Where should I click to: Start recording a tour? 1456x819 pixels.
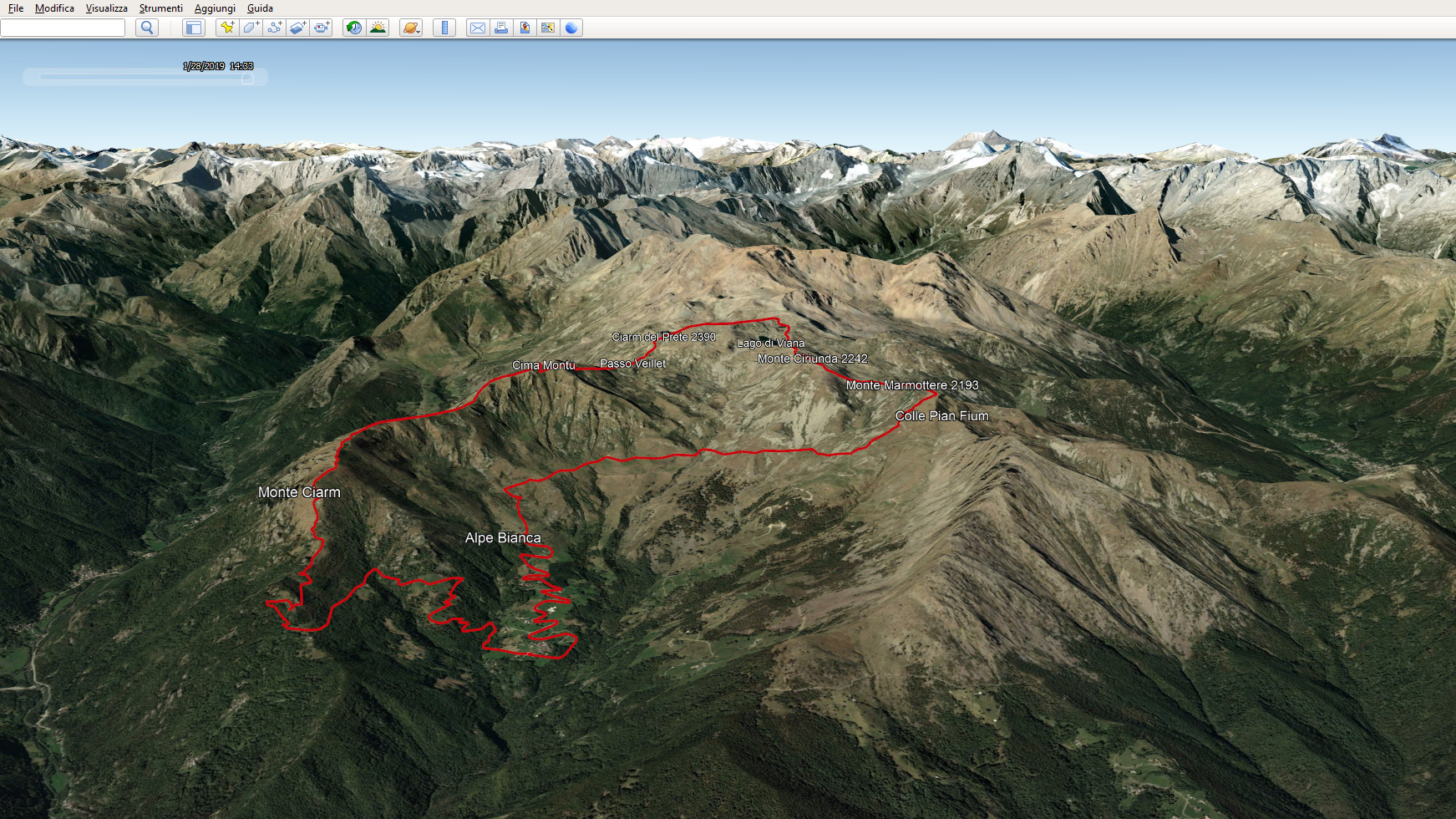pyautogui.click(x=322, y=28)
